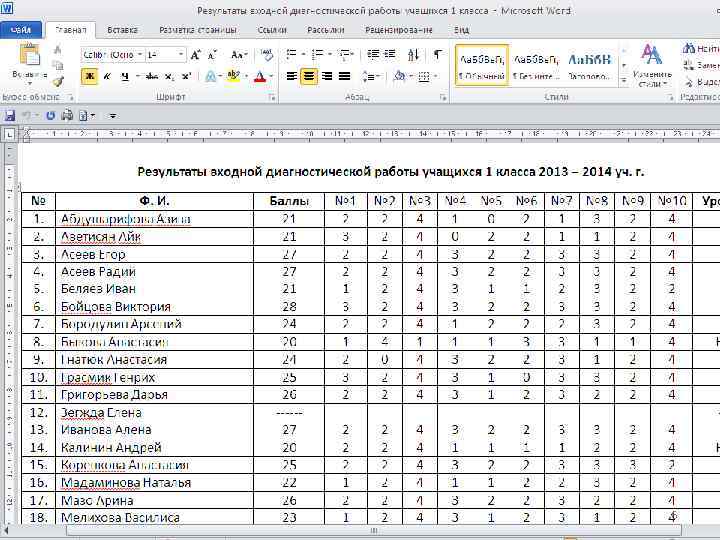
Task: Open Font dialog launcher
Action: click(x=272, y=97)
